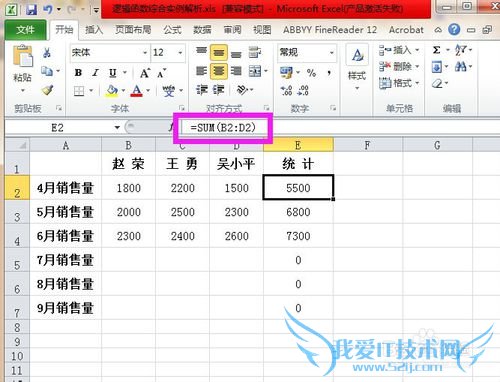Expand the Name Box dropdown arrow
Viewport: 500px width, 382px height.
coord(117,127)
